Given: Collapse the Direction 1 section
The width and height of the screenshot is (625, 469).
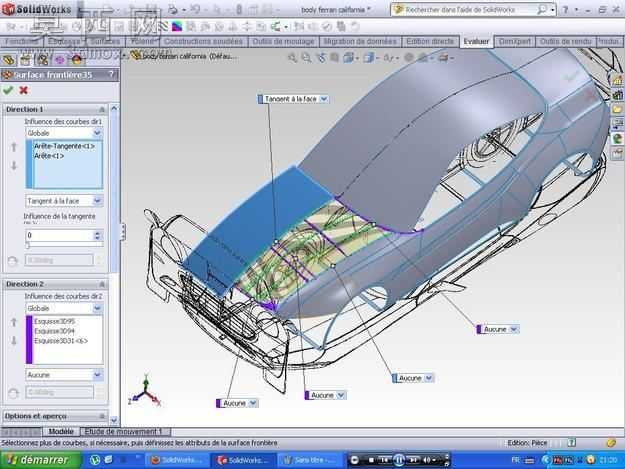Looking at the screenshot, I should click(102, 109).
